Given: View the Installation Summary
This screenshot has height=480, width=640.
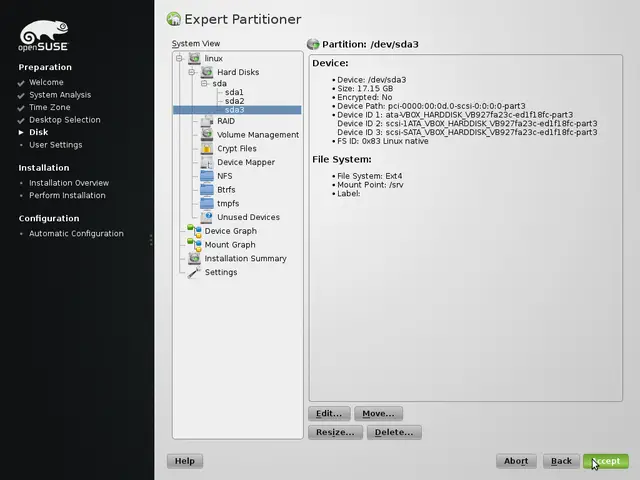Looking at the screenshot, I should [245, 259].
